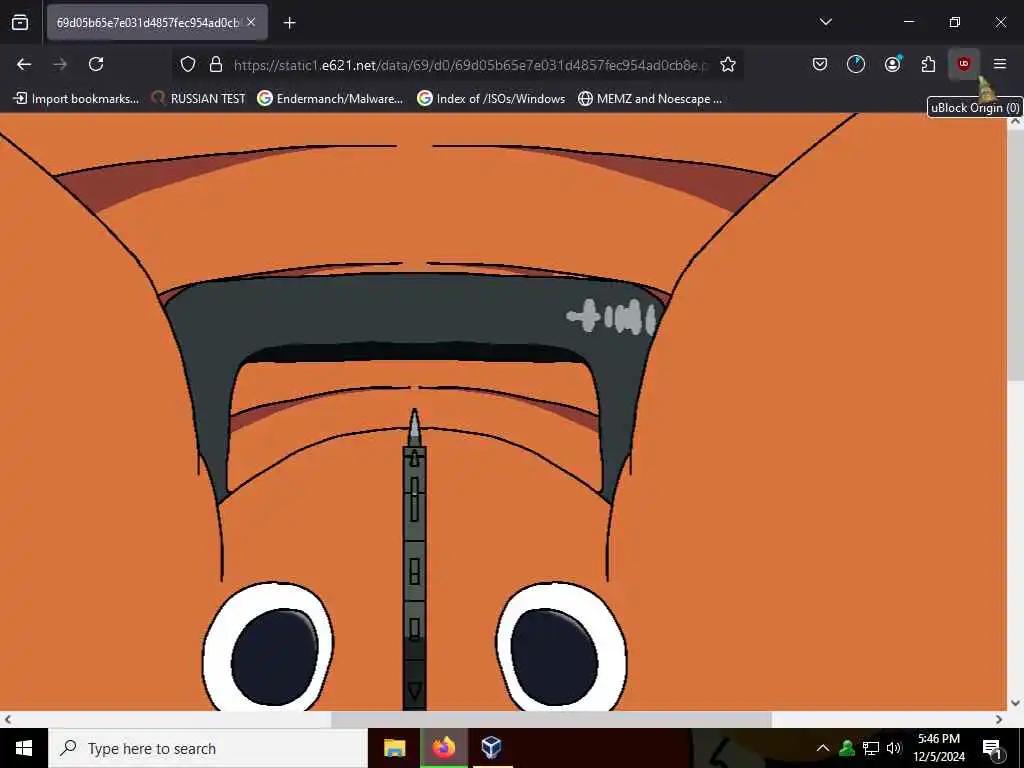Open a new tab with plus button
The image size is (1024, 768).
pos(289,23)
